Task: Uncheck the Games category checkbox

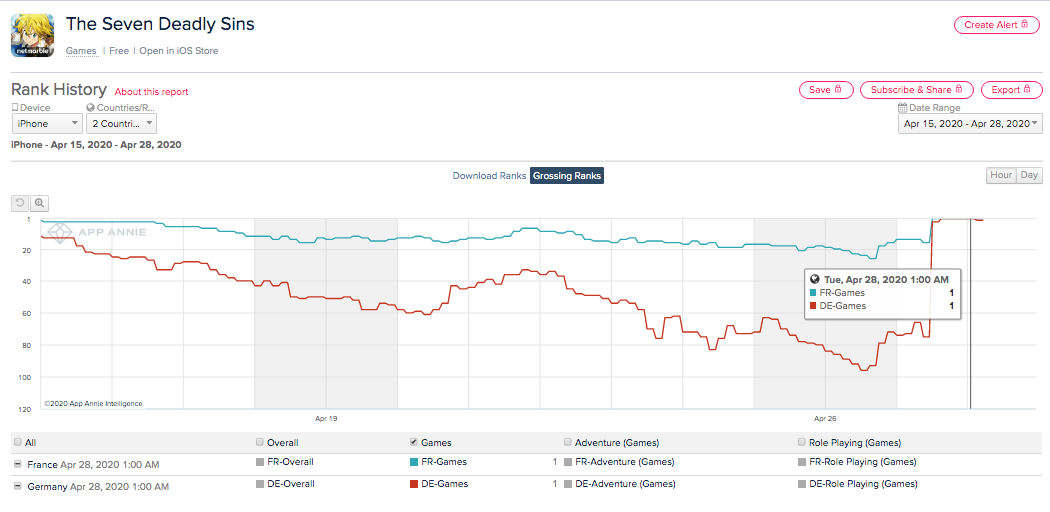Action: pos(413,442)
